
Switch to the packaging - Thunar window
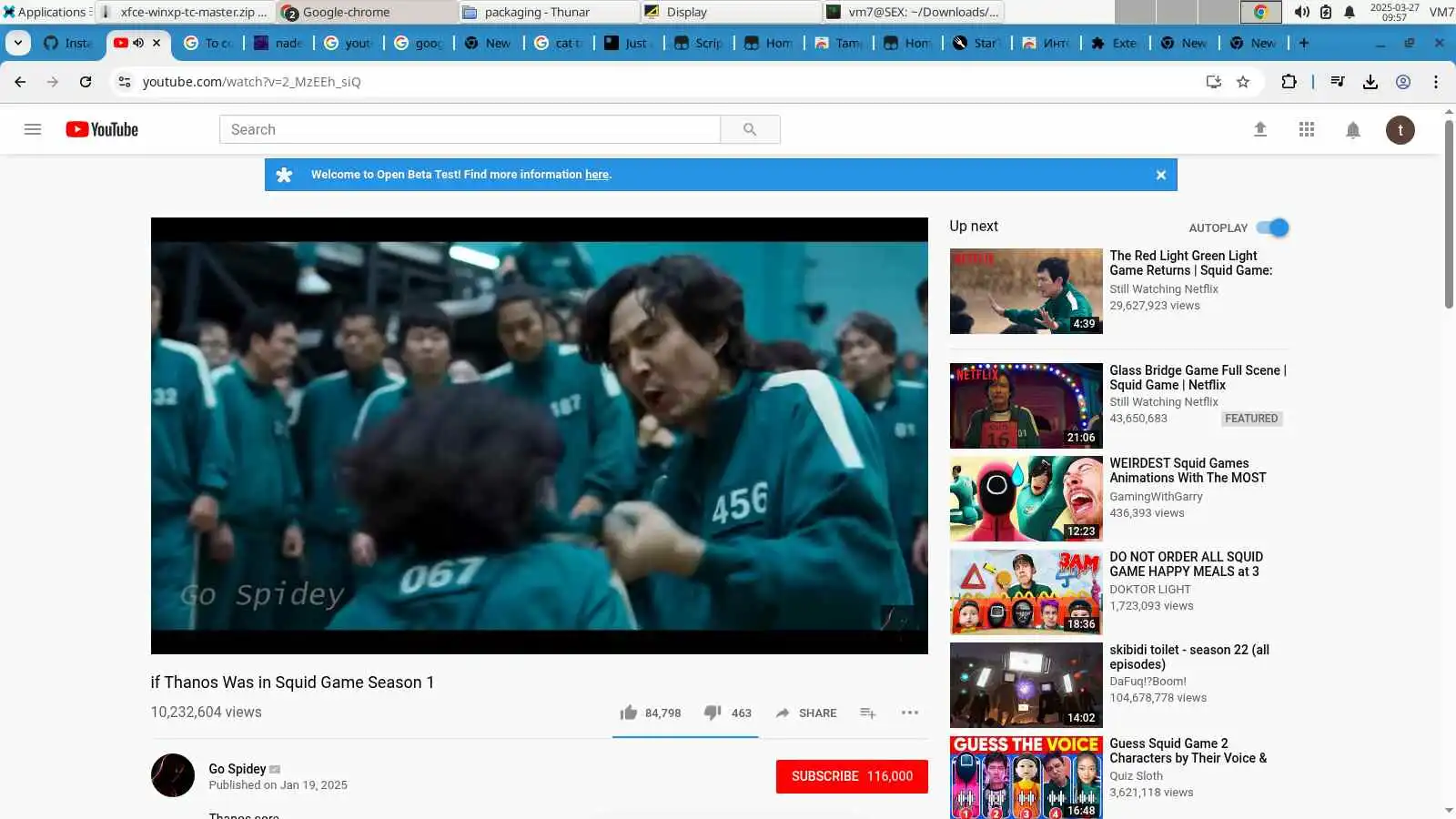[x=548, y=12]
